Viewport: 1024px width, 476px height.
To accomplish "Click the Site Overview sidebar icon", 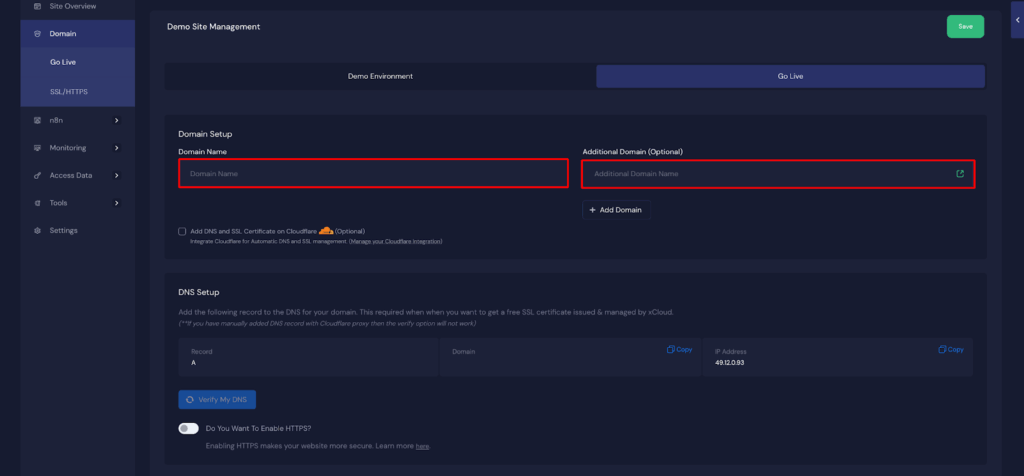I will (37, 6).
